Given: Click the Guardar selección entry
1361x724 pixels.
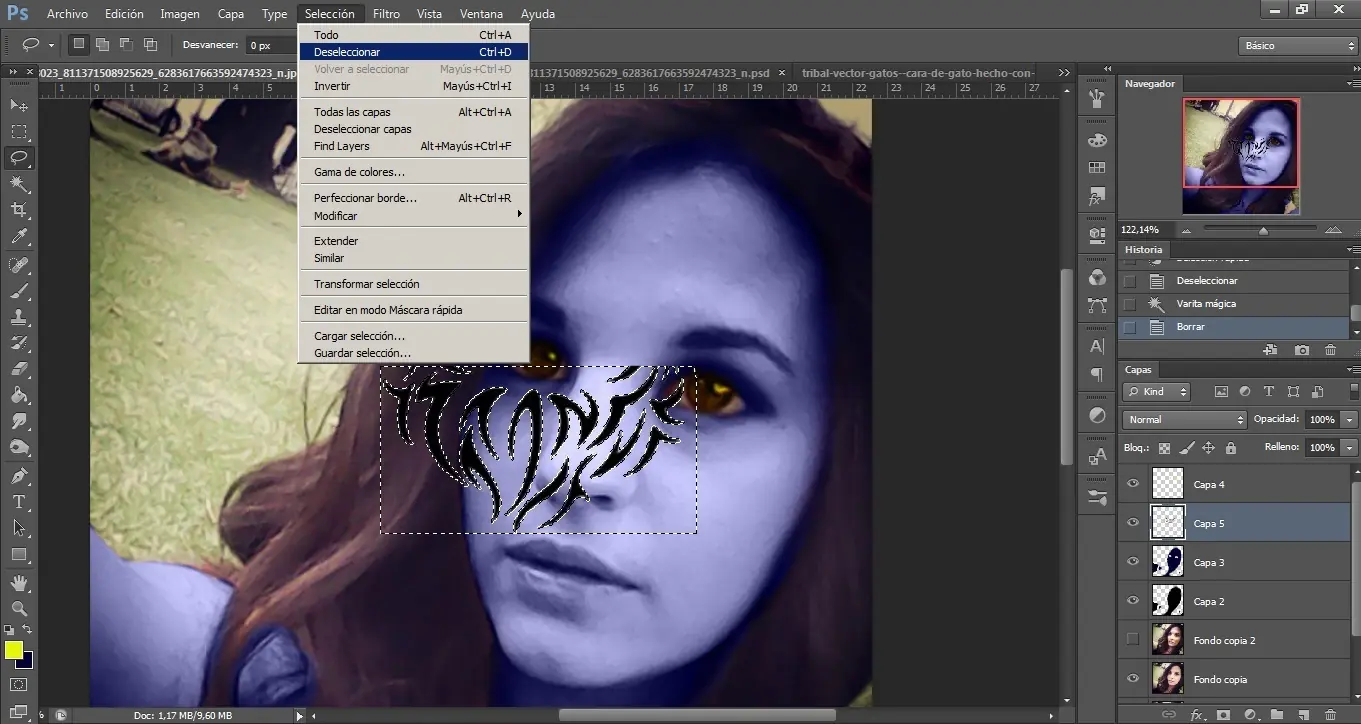Looking at the screenshot, I should click(413, 353).
